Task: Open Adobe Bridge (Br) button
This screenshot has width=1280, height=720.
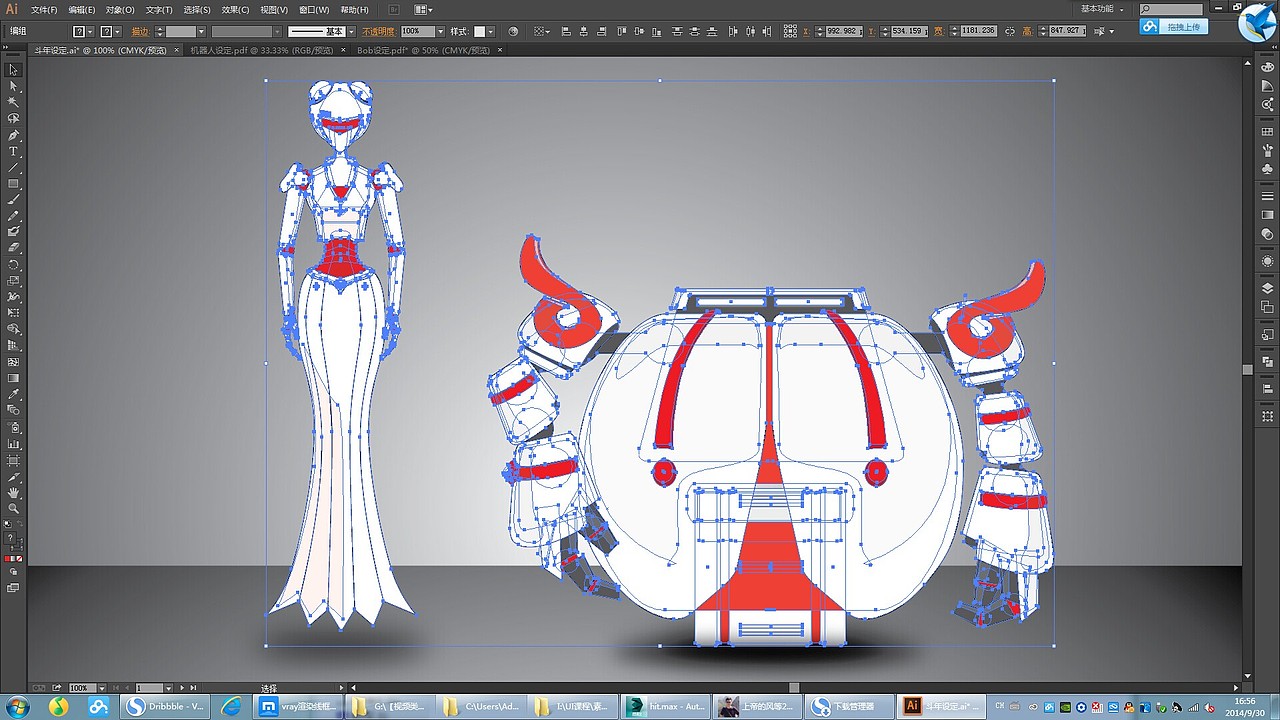Action: tap(396, 9)
